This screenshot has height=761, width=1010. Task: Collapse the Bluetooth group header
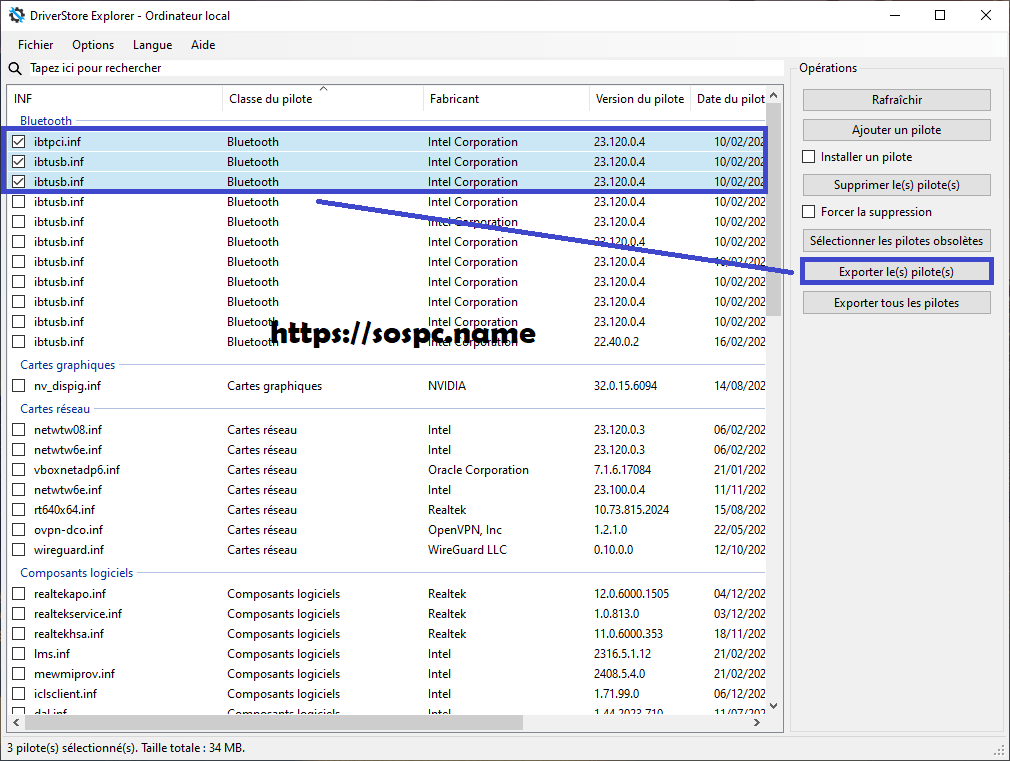[46, 121]
